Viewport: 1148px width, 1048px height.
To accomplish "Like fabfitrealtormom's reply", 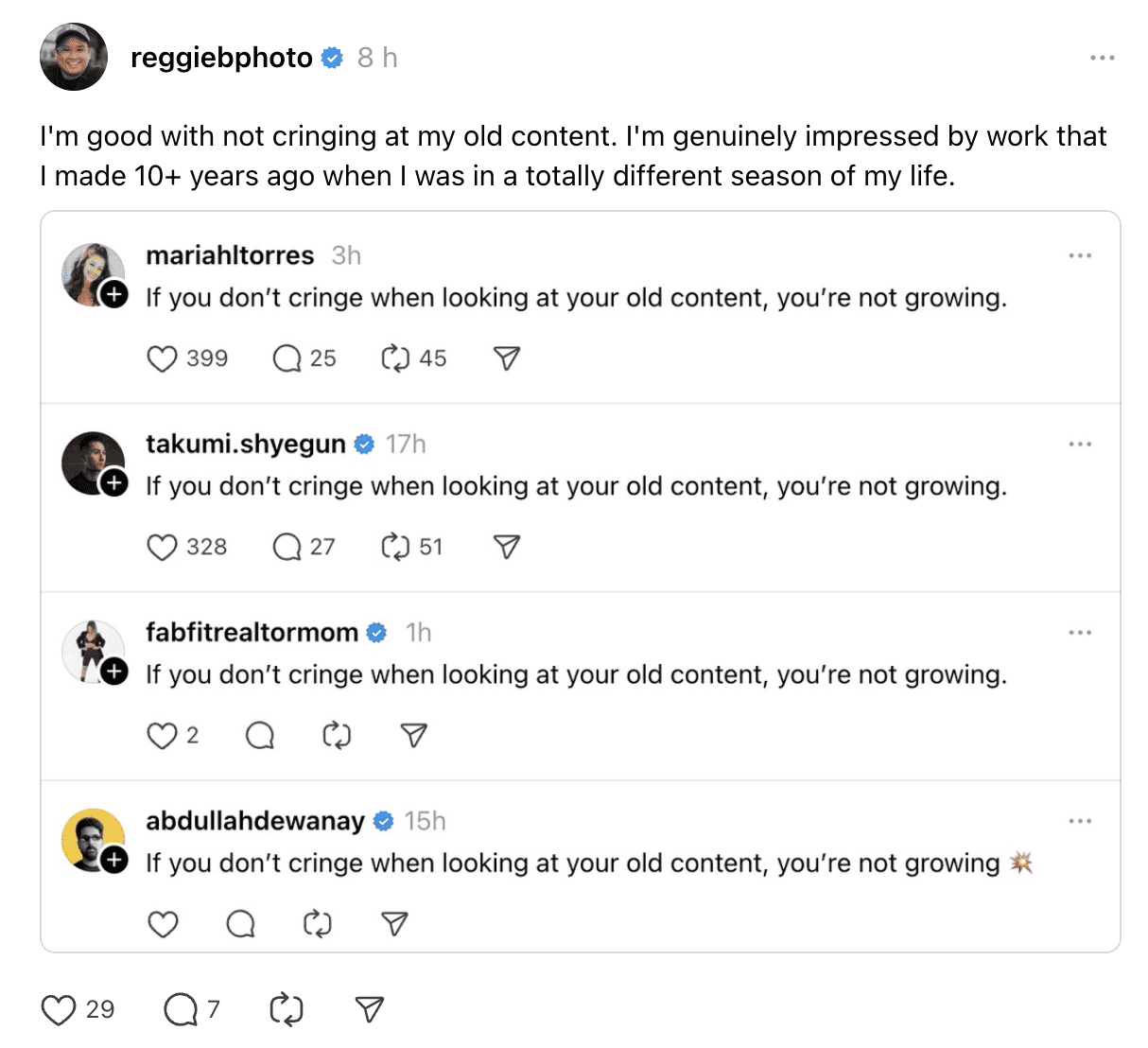I will (x=161, y=735).
